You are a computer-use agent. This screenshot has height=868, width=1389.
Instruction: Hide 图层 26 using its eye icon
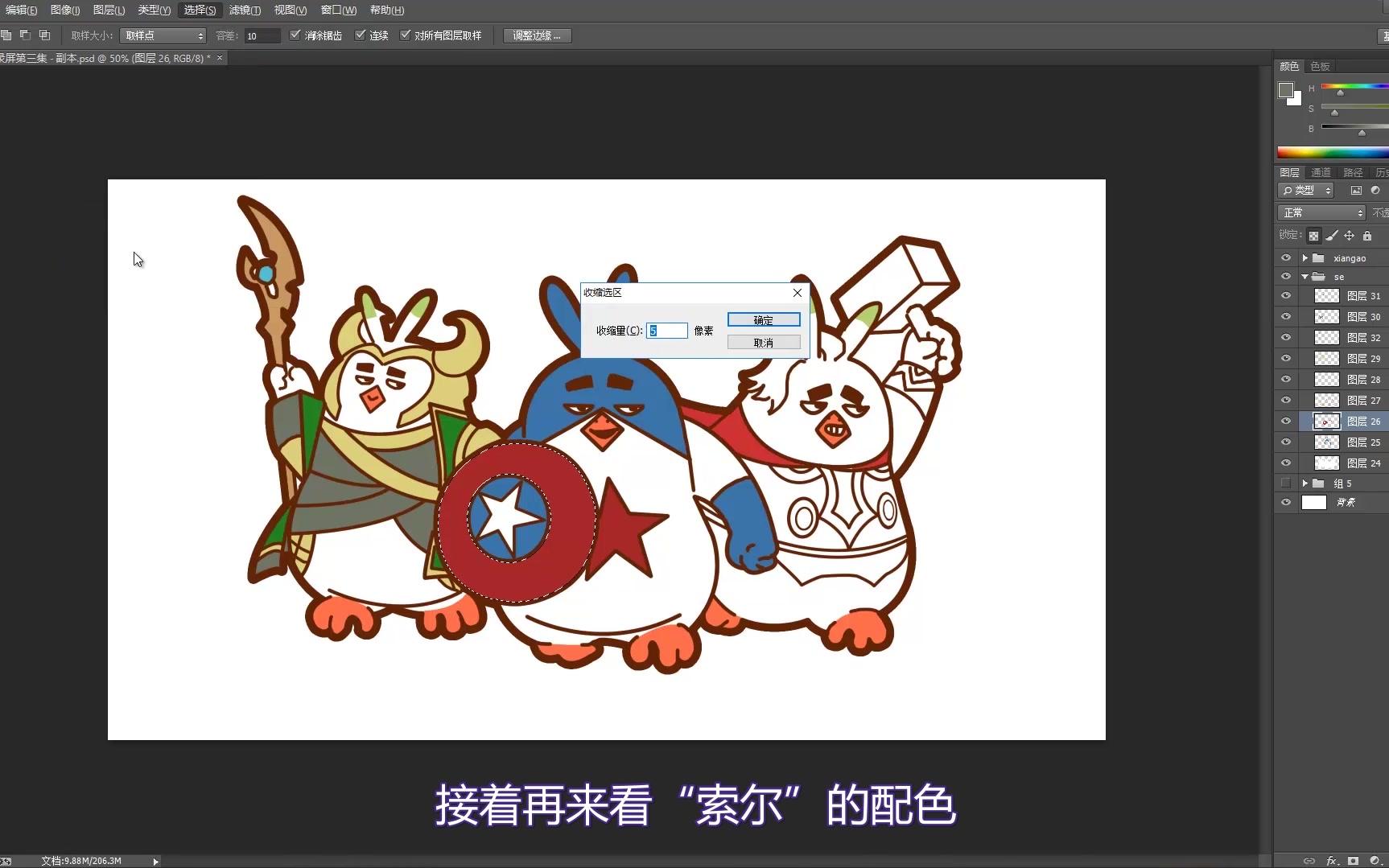1286,422
